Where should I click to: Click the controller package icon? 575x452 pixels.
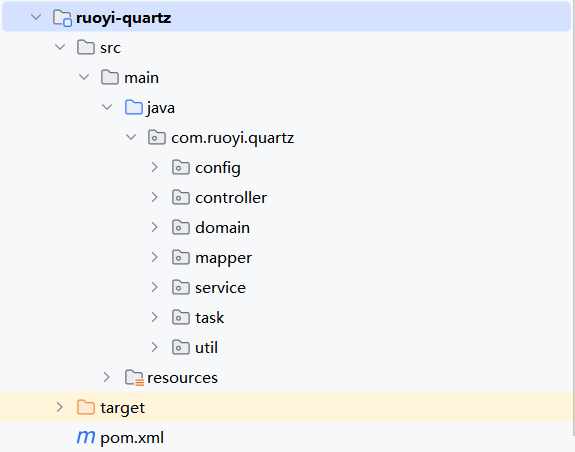click(x=181, y=198)
